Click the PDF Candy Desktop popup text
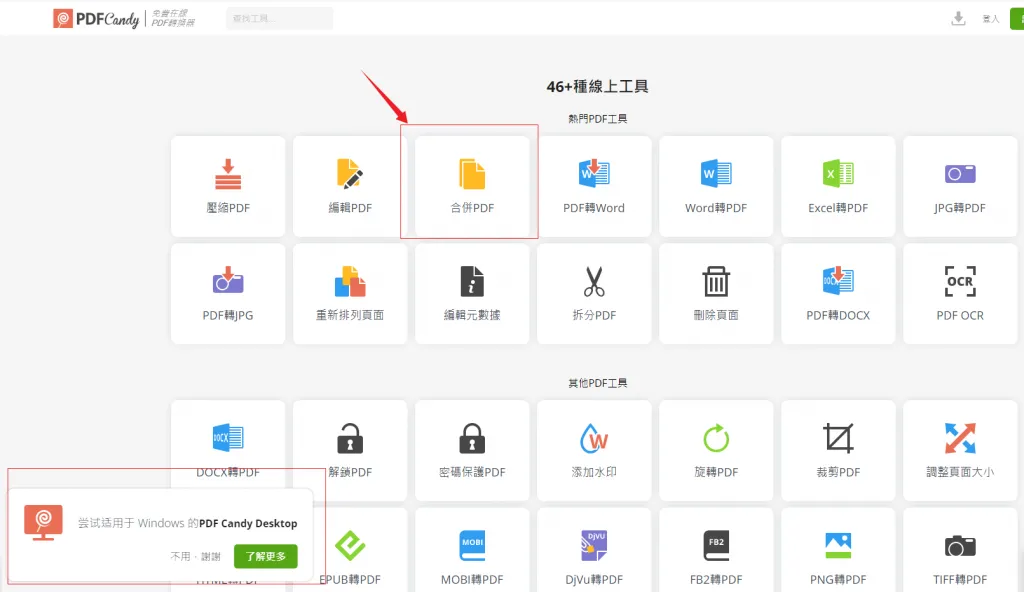The height and width of the screenshot is (592, 1024). coord(187,523)
